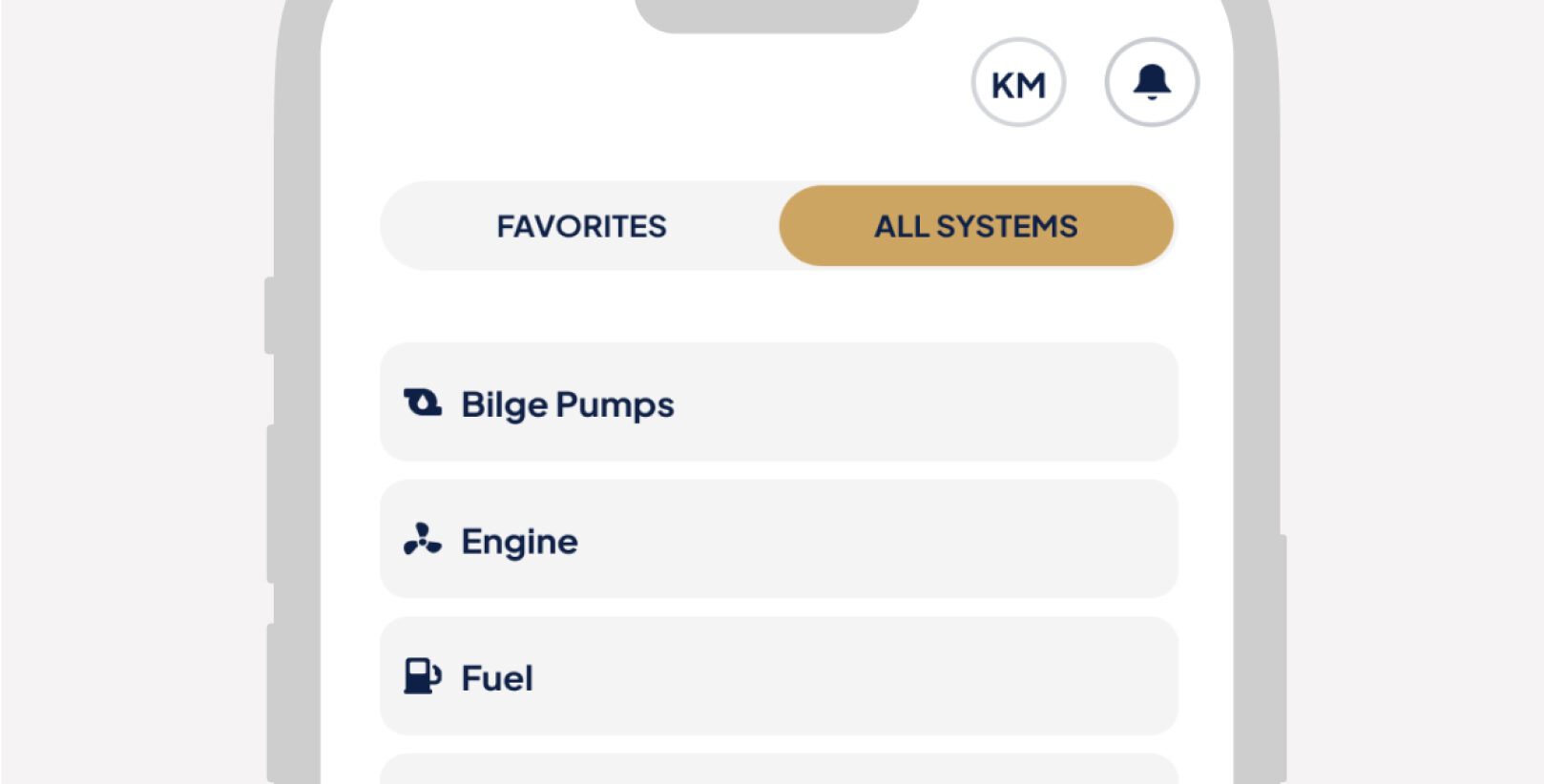This screenshot has height=784, width=1544.
Task: Switch to the Favorites tab
Action: click(581, 226)
